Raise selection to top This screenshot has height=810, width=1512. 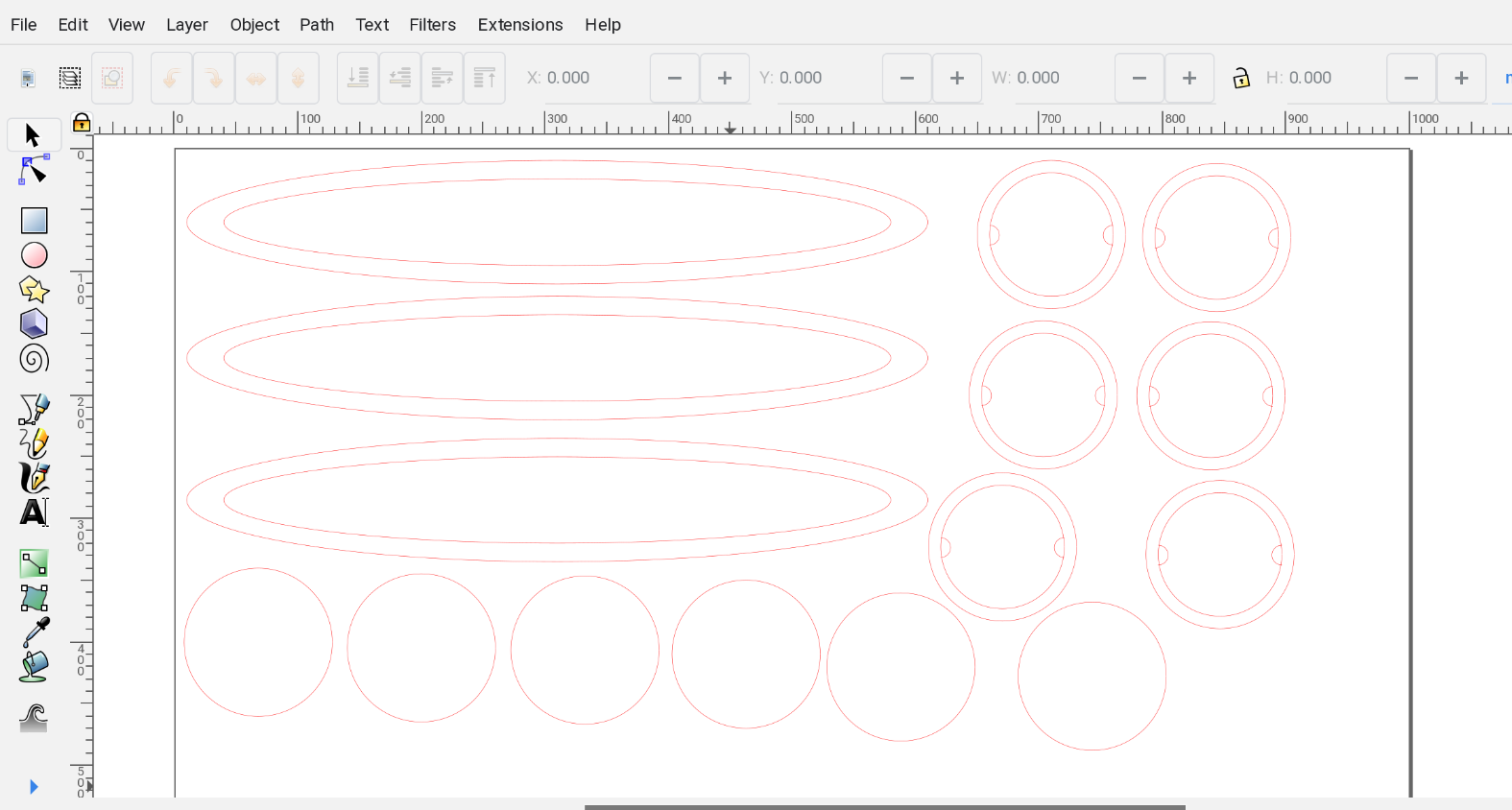484,78
